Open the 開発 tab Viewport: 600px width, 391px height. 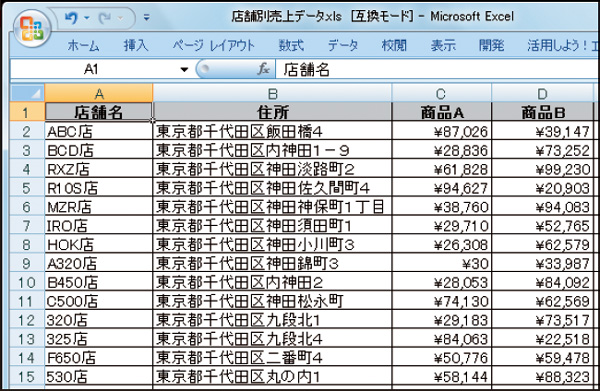[x=491, y=46]
